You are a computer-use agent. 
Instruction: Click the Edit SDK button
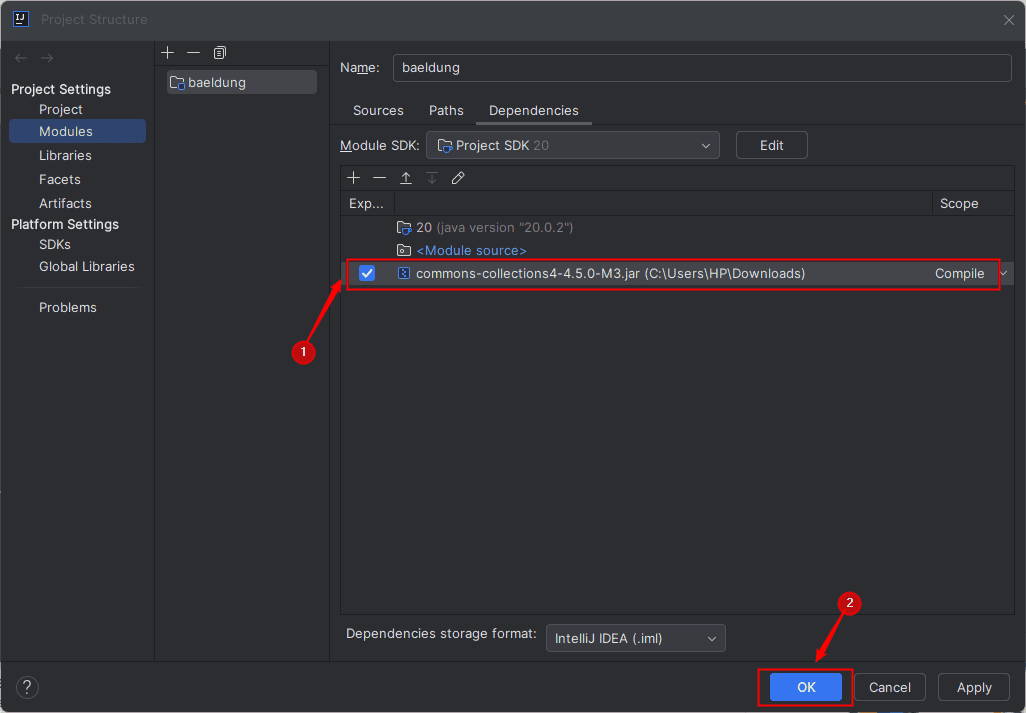click(771, 145)
